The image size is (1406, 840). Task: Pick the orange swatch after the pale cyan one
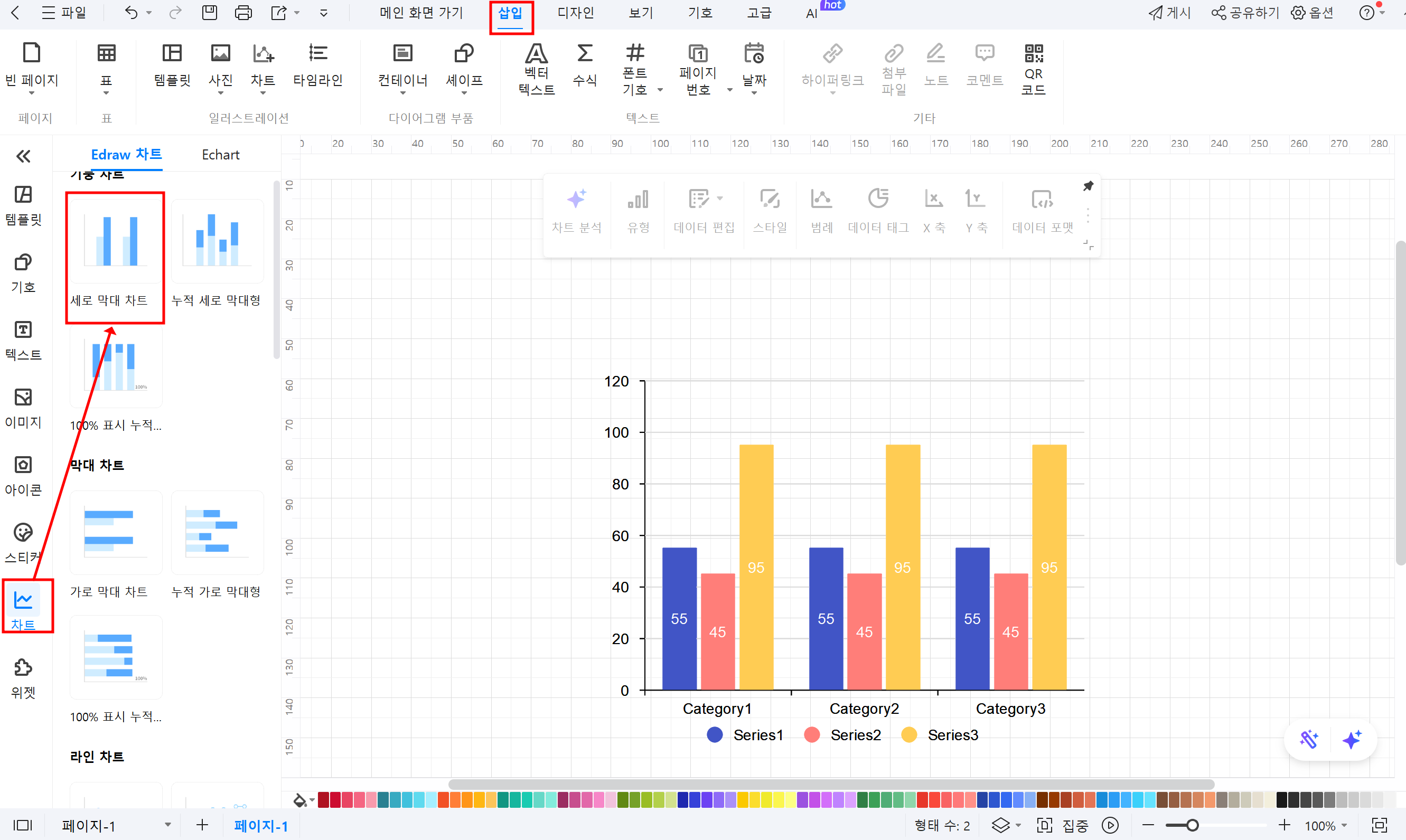pyautogui.click(x=443, y=800)
